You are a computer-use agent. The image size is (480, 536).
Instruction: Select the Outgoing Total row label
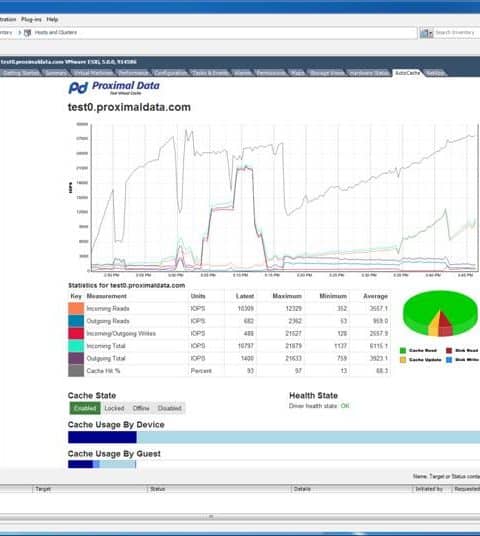(x=106, y=358)
